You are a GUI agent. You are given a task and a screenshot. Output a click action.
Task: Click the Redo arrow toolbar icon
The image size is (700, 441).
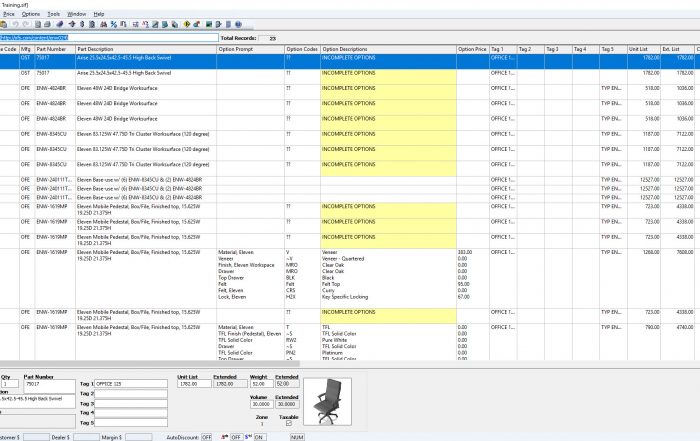tap(25, 25)
